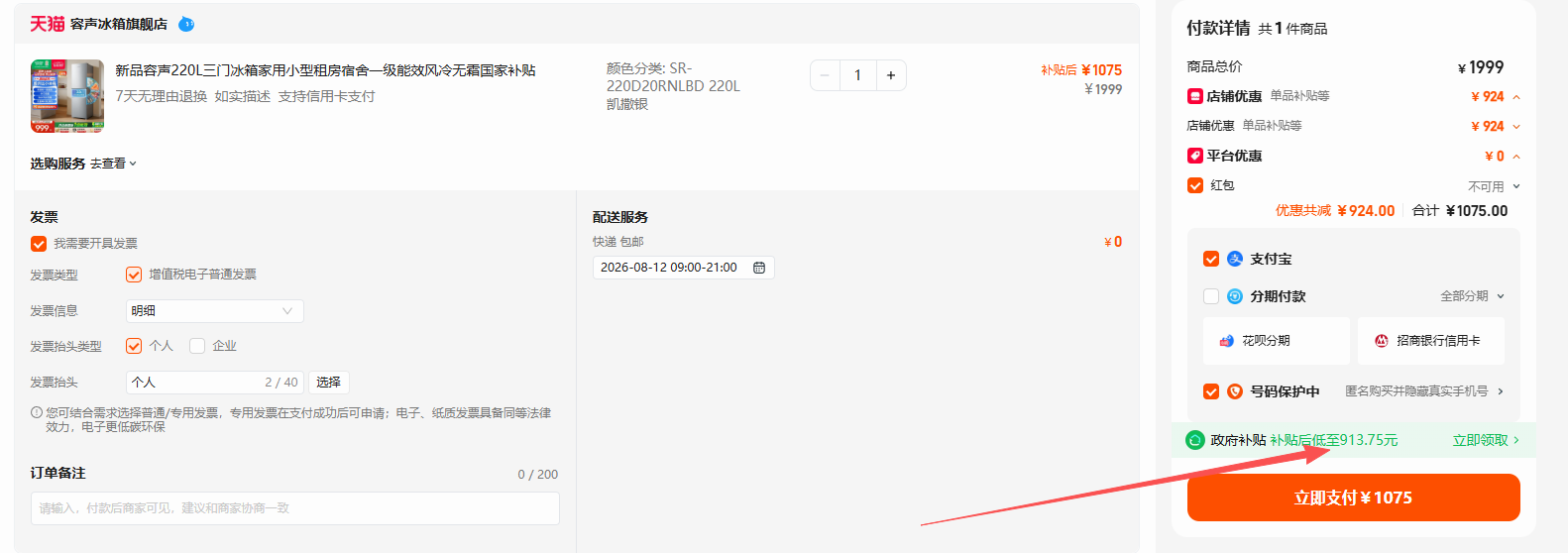
Task: Open the delivery time 2026-08-12 picker
Action: pyautogui.click(x=684, y=268)
